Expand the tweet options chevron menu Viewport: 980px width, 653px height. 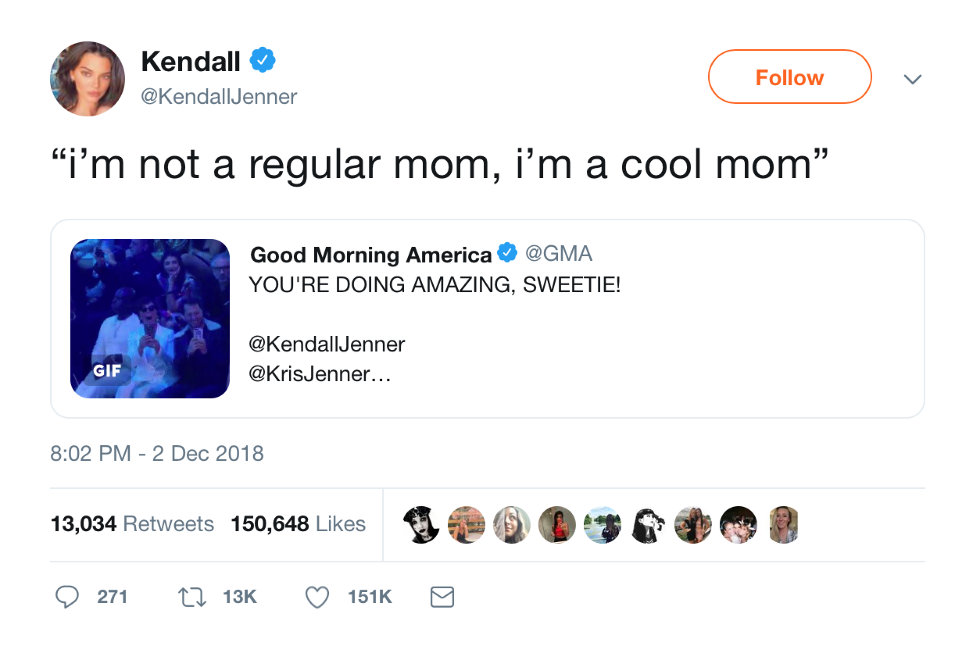[912, 78]
